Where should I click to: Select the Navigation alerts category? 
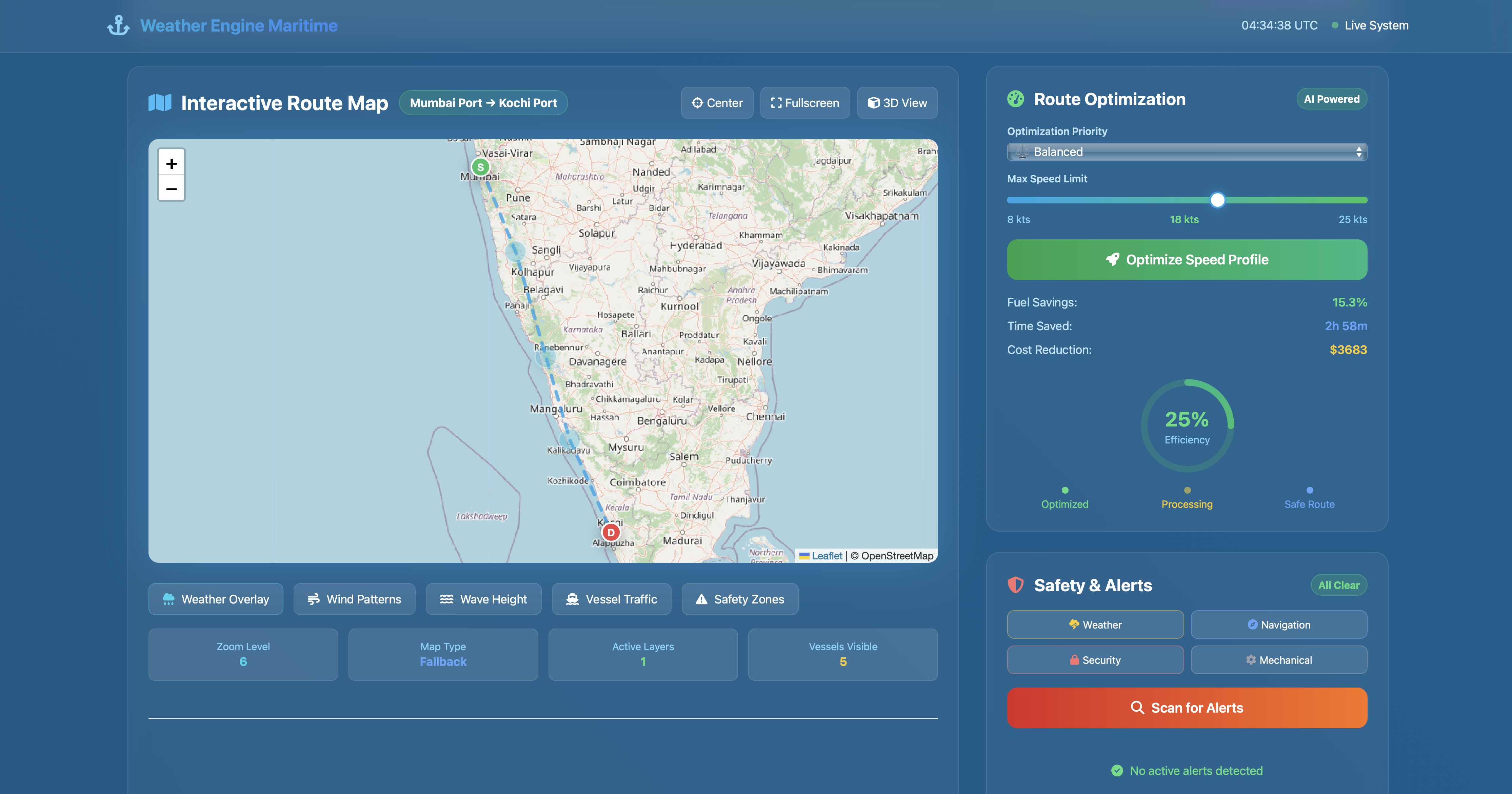click(1278, 624)
